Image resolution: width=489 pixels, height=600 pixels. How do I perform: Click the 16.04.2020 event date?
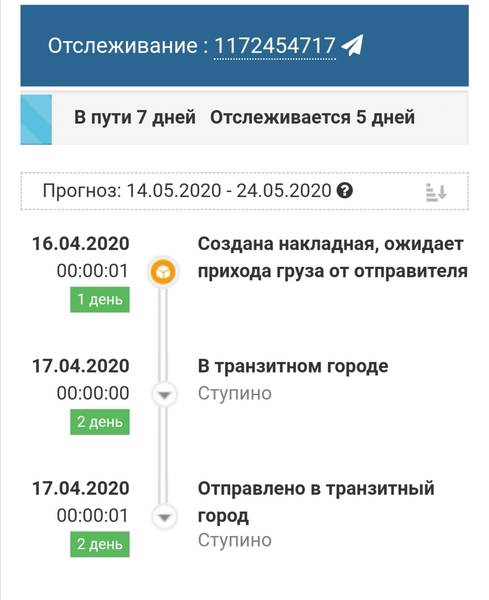coord(81,244)
